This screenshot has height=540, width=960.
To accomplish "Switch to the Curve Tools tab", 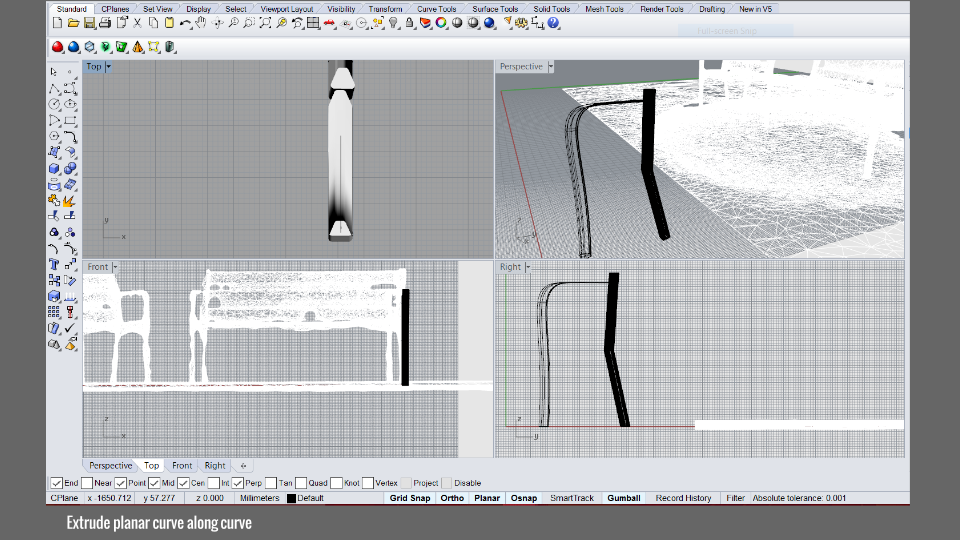I will click(436, 9).
